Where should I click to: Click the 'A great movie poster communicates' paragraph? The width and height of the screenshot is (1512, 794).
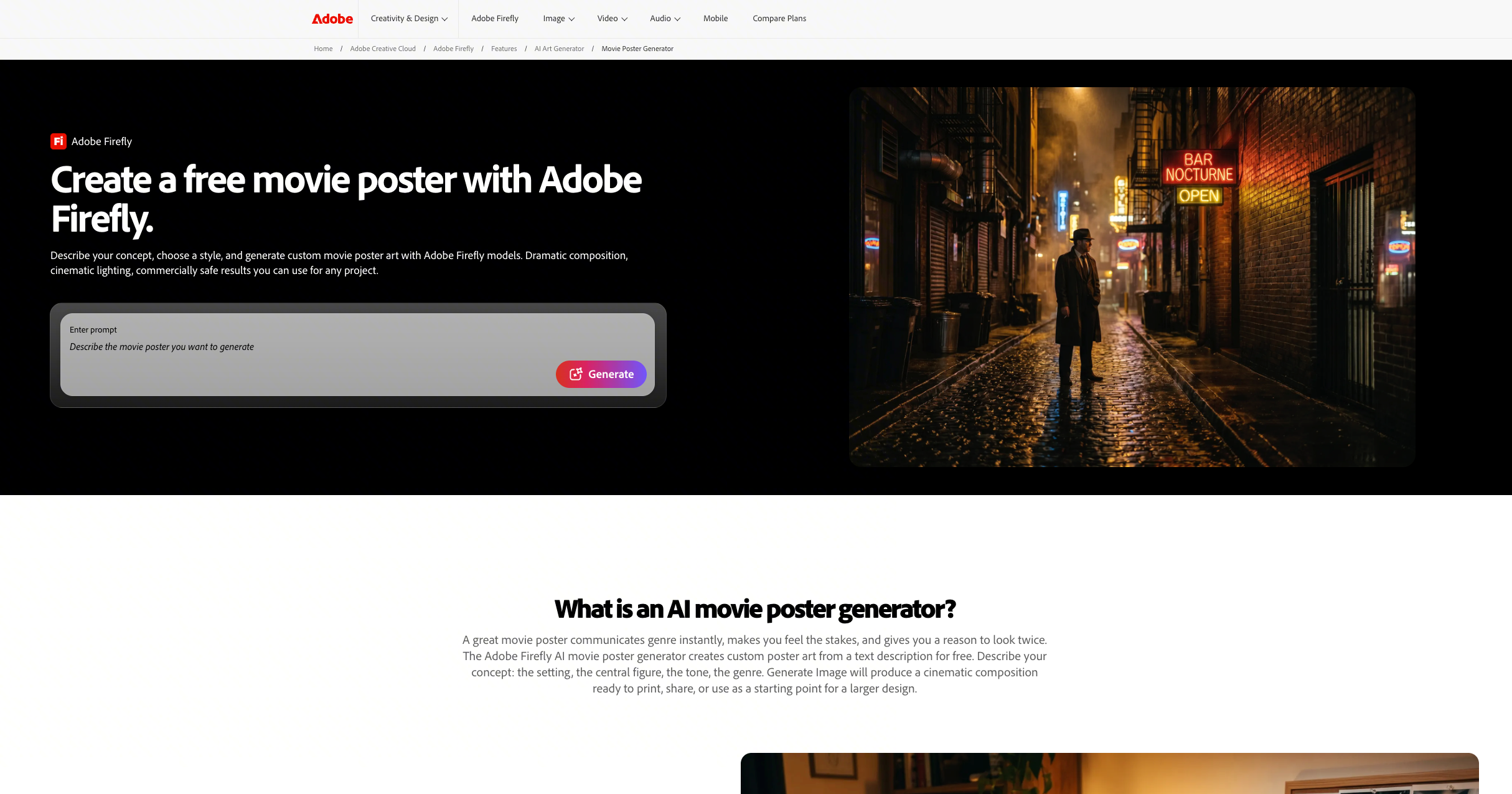click(x=754, y=664)
